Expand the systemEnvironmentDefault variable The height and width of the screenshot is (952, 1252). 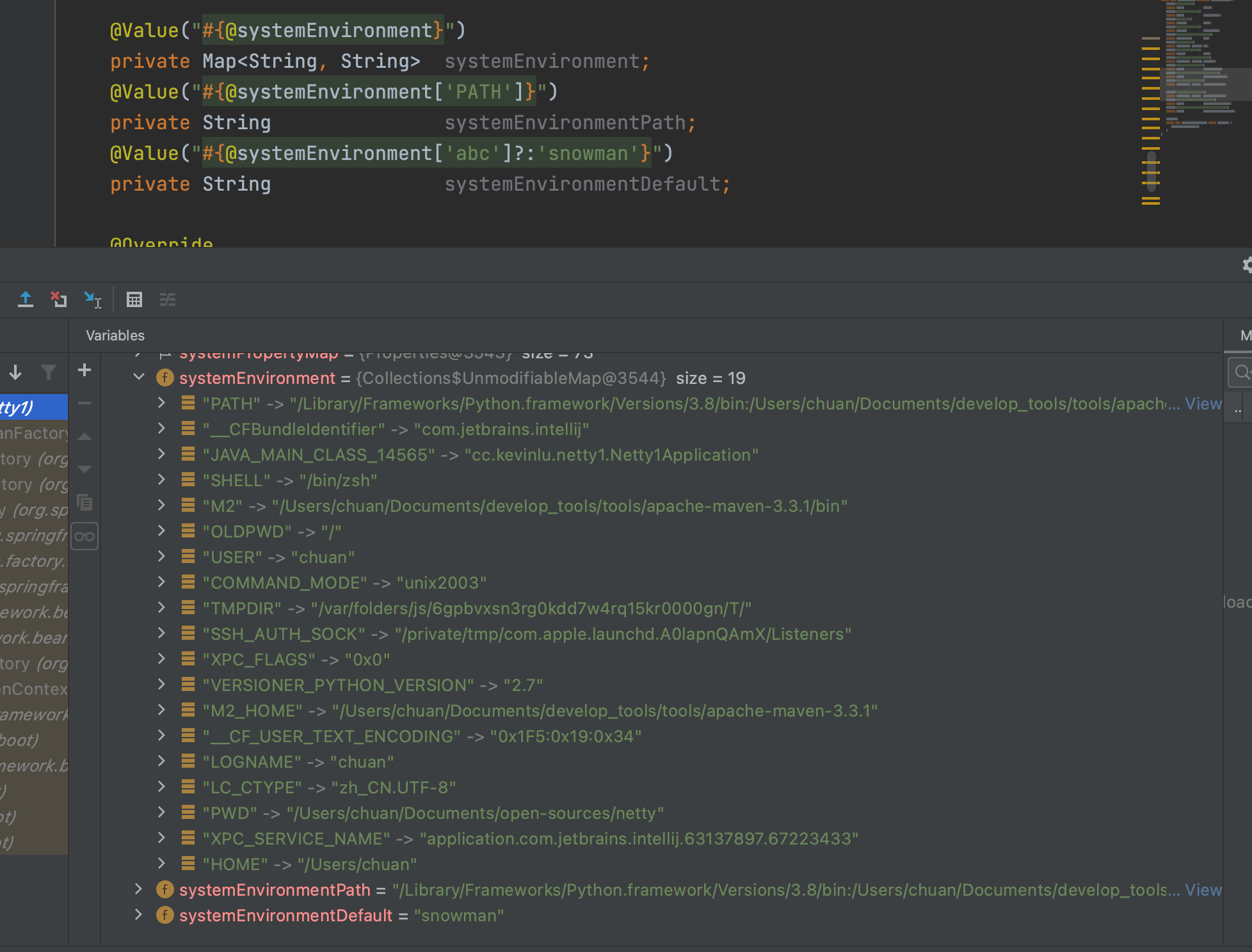pyautogui.click(x=138, y=915)
